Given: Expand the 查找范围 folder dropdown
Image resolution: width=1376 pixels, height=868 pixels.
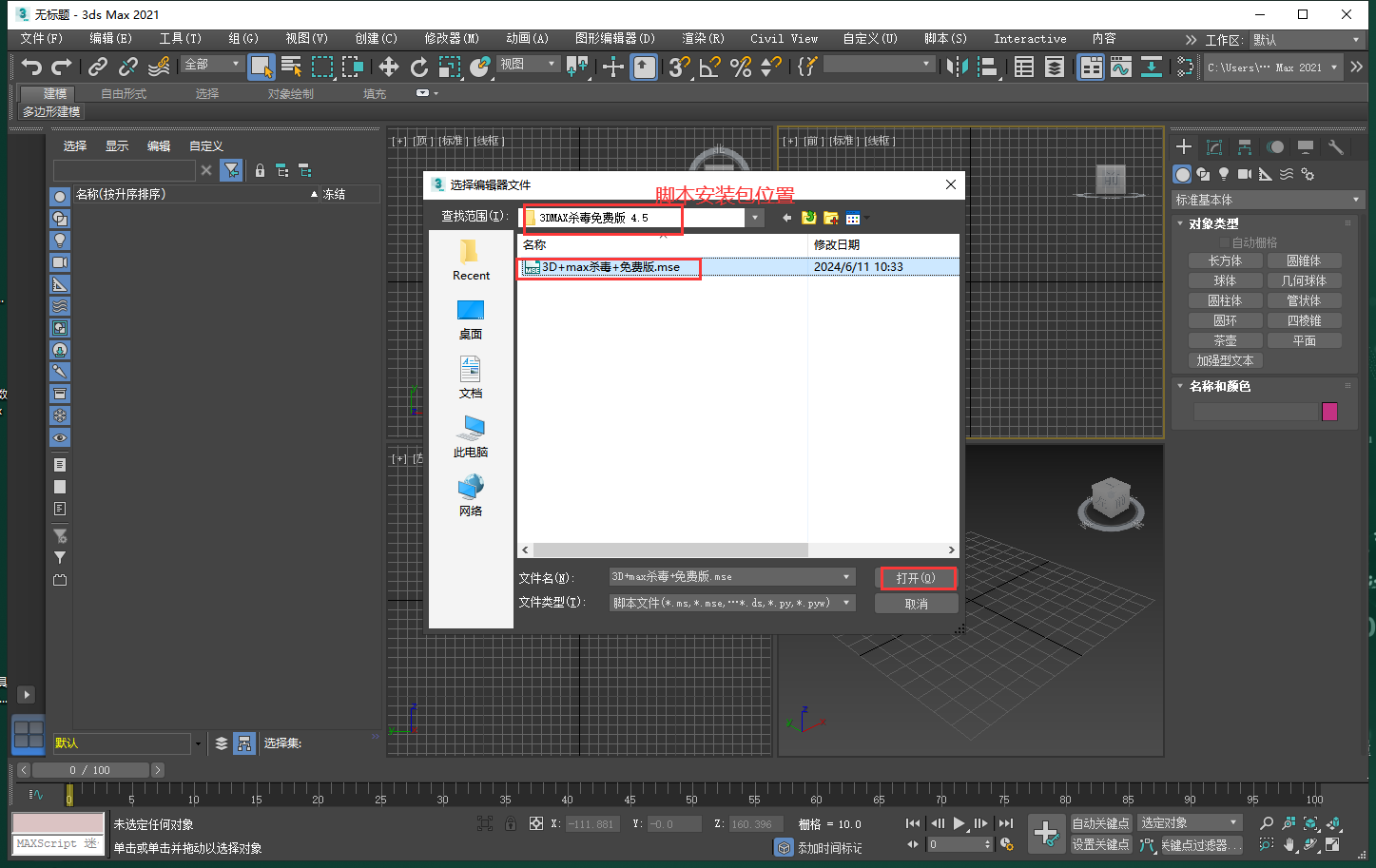Looking at the screenshot, I should click(x=755, y=218).
